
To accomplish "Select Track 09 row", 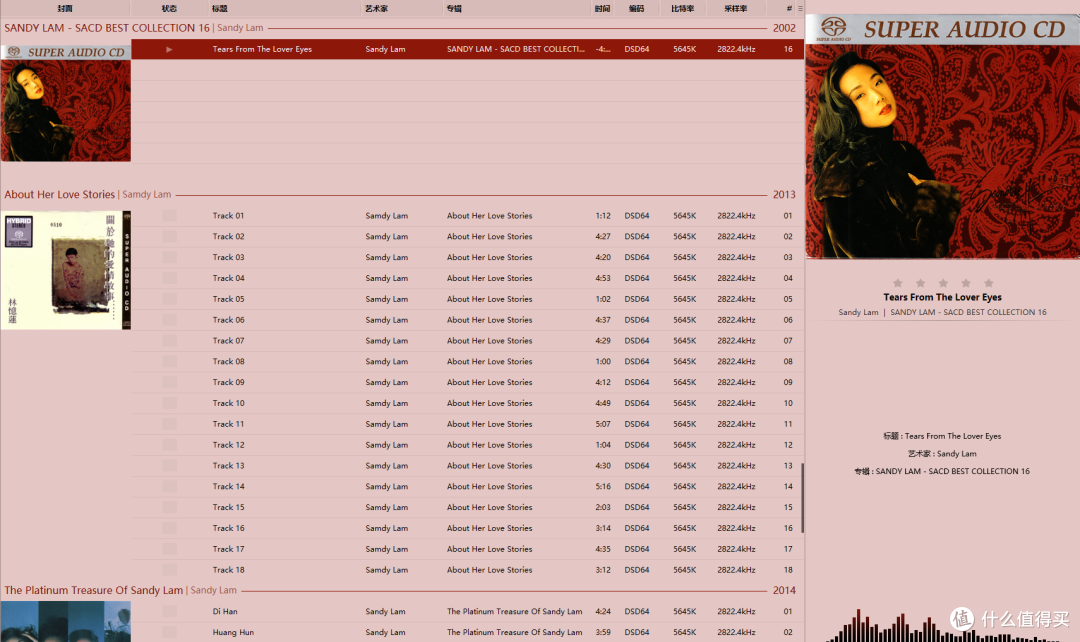I will click(x=467, y=382).
